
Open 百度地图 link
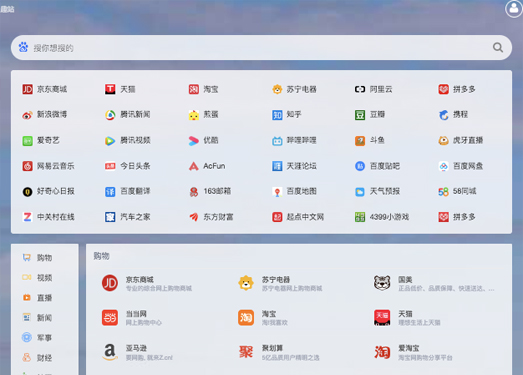point(294,192)
